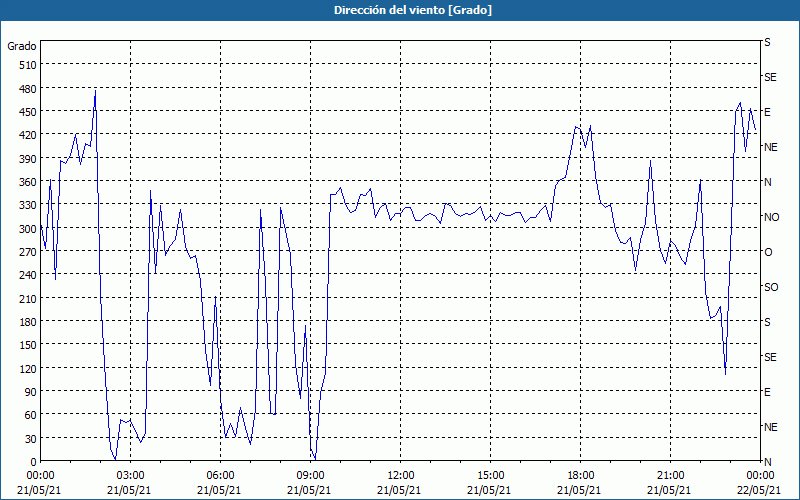This screenshot has height=500, width=800.
Task: Select the 300 value on left axis
Action: (28, 229)
